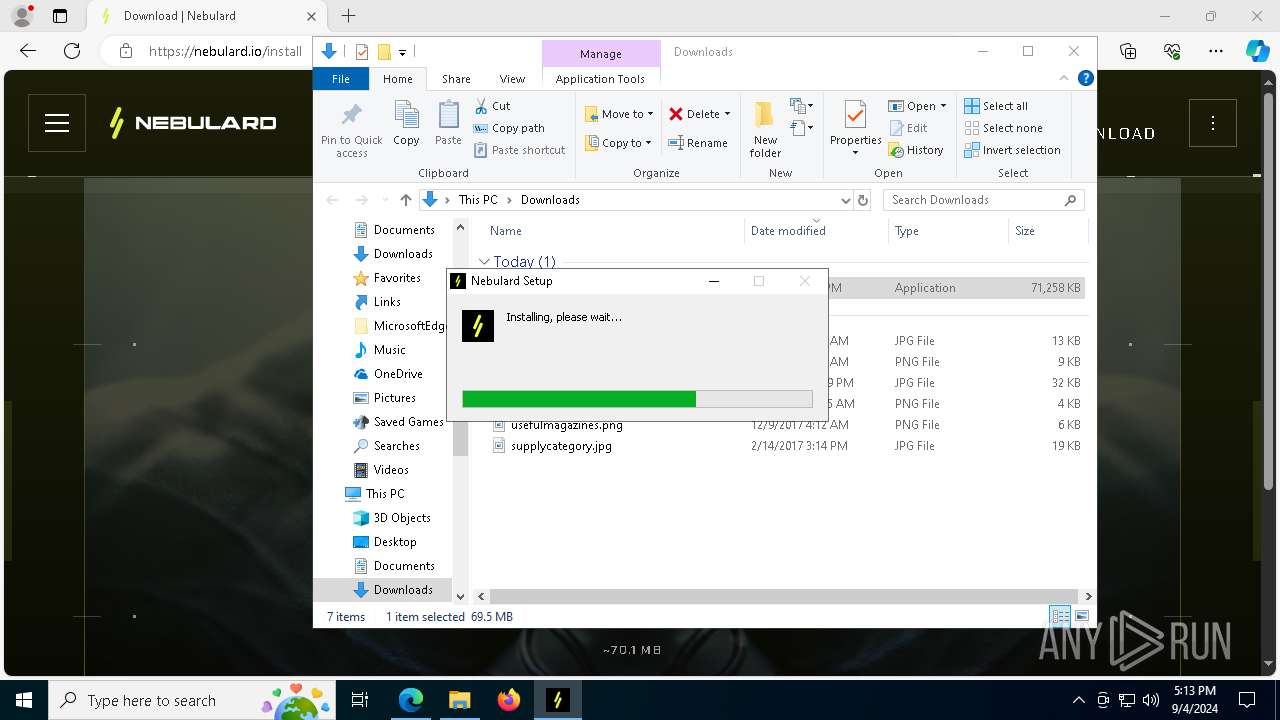Open File Explorer taskbar icon
This screenshot has height=720, width=1280.
(459, 700)
